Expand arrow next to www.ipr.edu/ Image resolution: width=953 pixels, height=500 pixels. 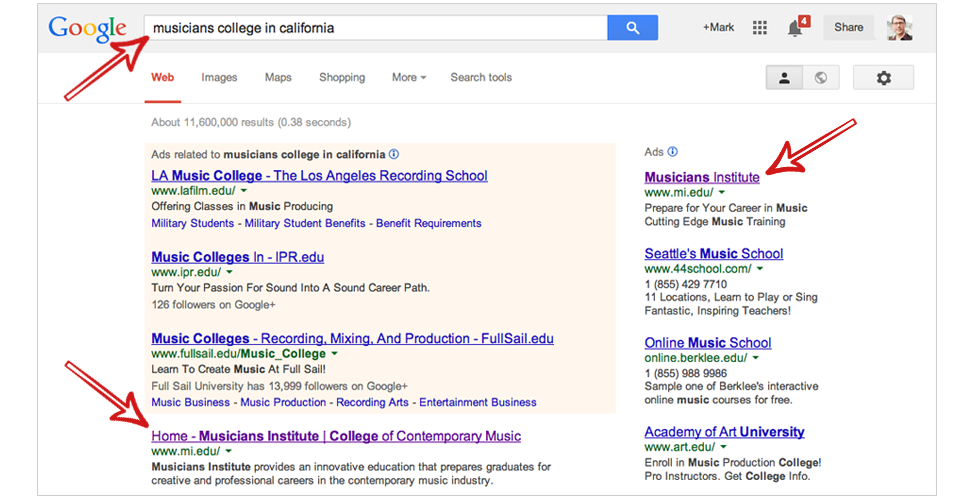tap(229, 272)
